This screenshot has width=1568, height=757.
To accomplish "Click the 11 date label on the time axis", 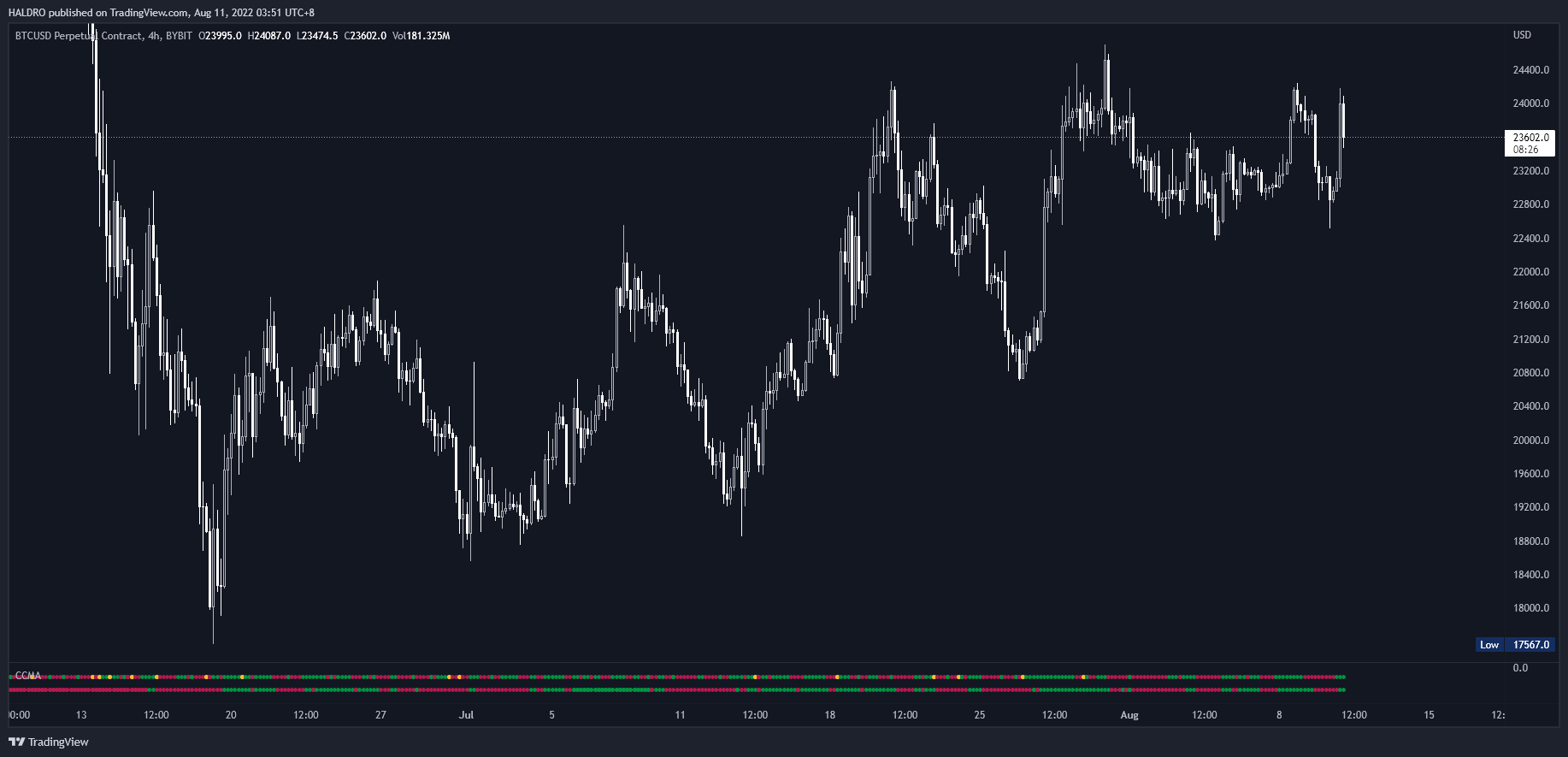I will 680,715.
